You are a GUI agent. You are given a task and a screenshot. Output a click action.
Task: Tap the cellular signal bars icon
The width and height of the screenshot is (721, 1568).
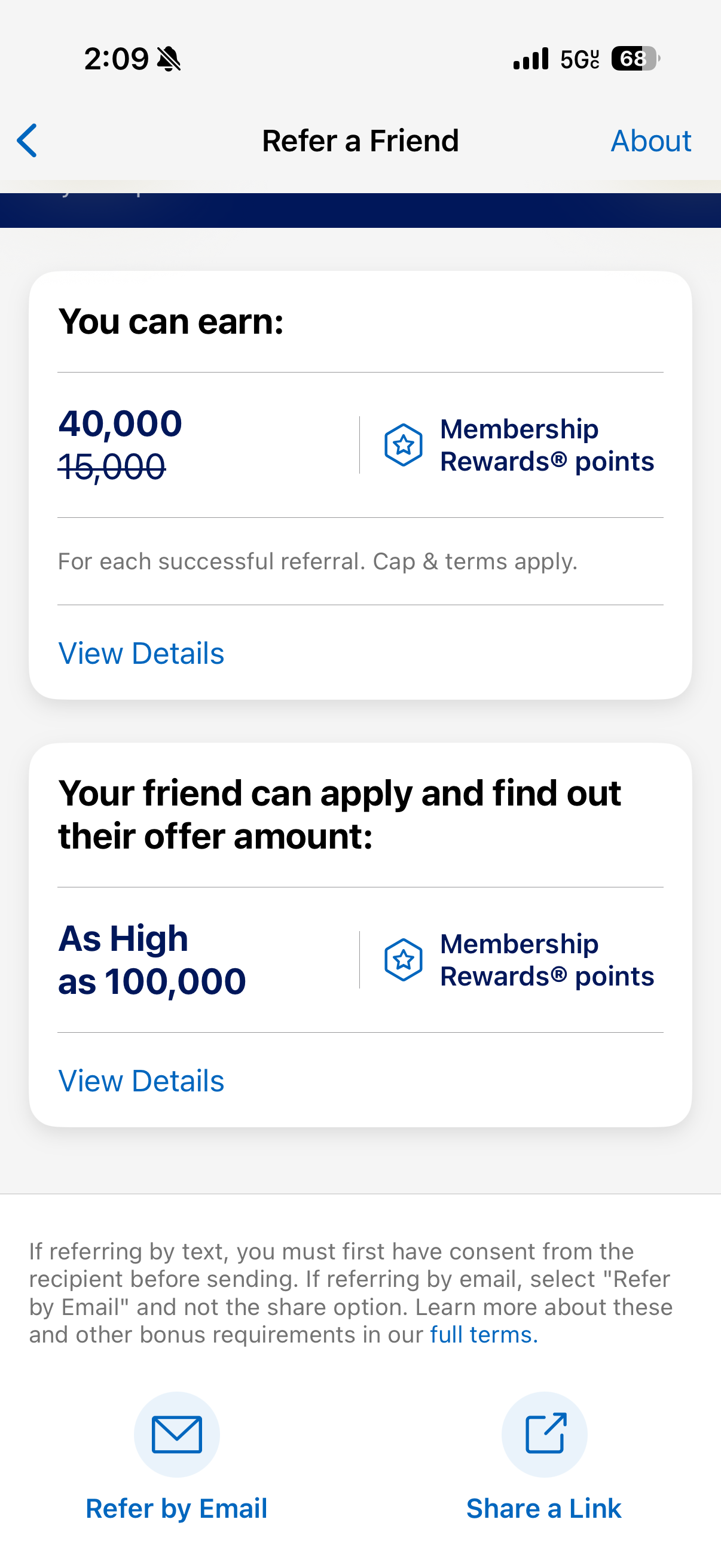(x=530, y=59)
